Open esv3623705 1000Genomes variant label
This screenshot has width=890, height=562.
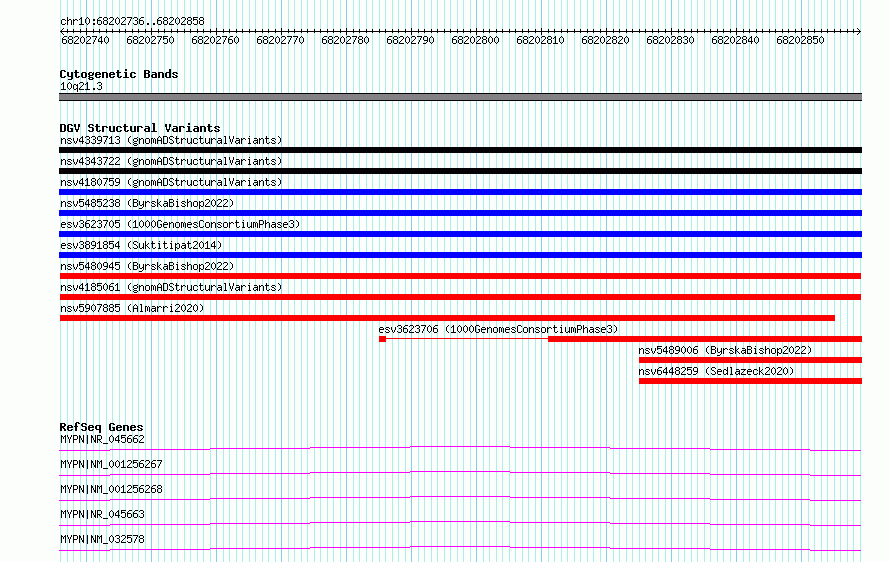pyautogui.click(x=180, y=224)
